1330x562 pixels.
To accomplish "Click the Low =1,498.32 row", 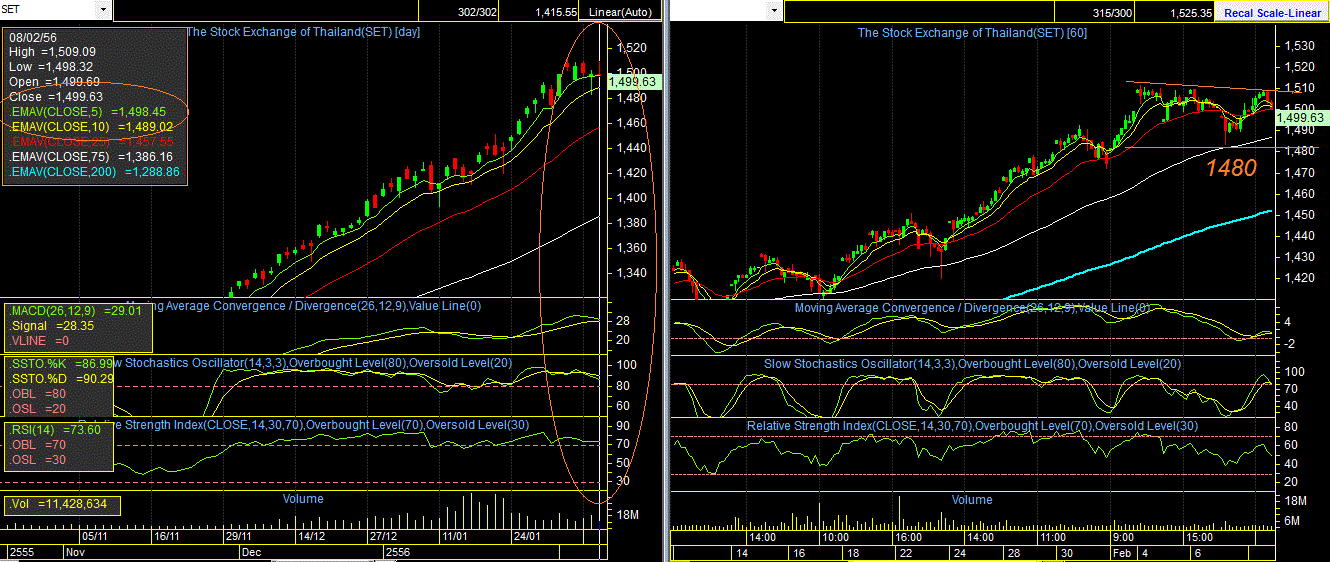I will (x=51, y=66).
